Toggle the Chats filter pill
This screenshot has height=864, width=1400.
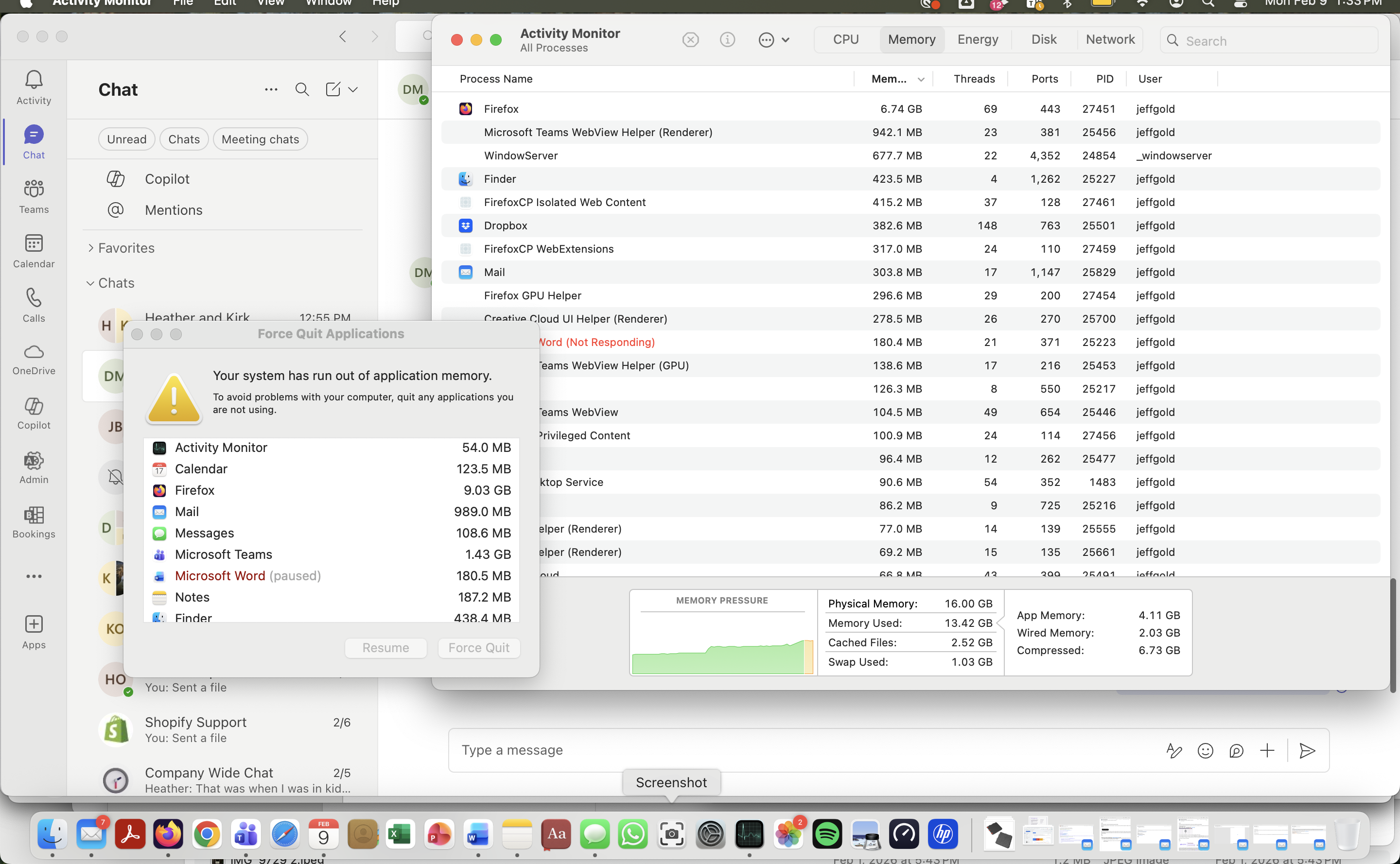point(183,139)
